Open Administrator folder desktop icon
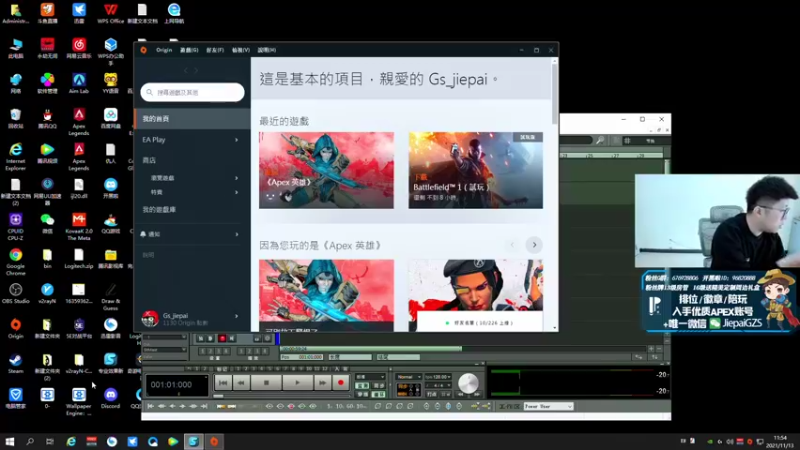 pos(15,13)
